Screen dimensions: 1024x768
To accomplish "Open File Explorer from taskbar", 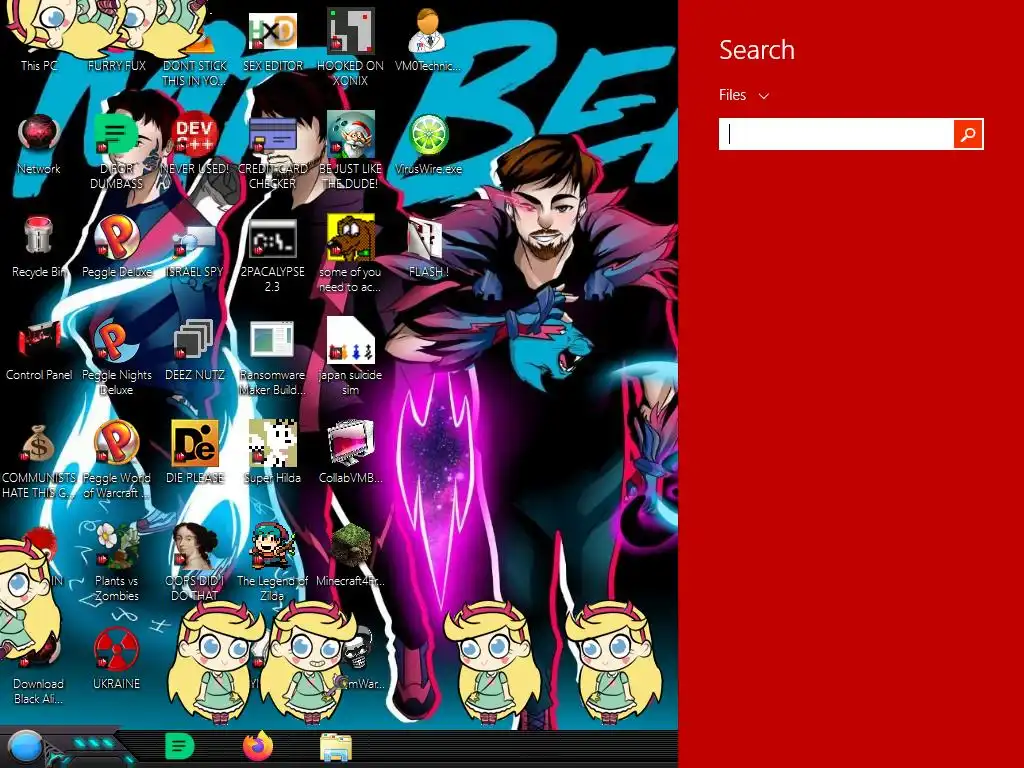I will click(336, 747).
